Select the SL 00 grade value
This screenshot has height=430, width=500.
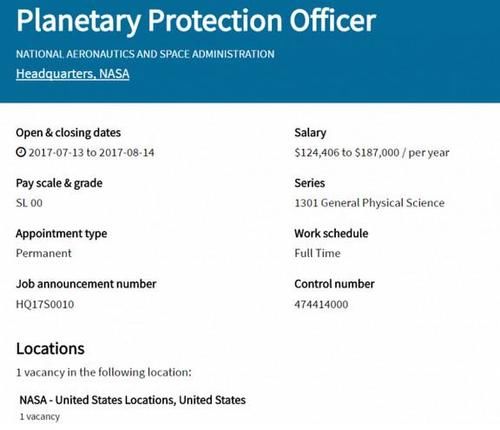[x=29, y=203]
